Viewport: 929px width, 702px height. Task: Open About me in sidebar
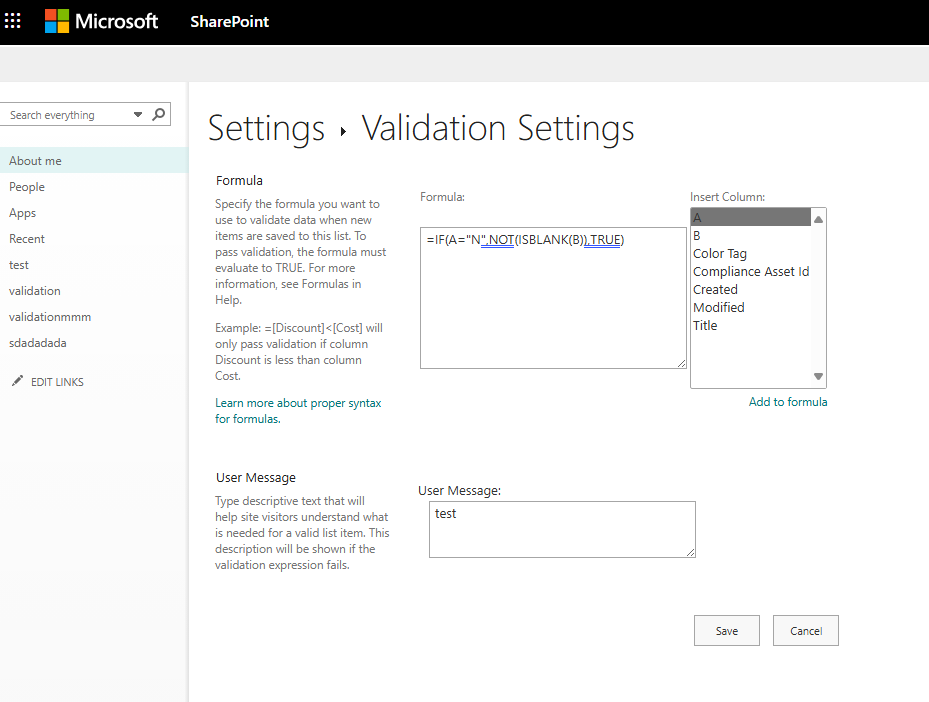[x=94, y=161]
